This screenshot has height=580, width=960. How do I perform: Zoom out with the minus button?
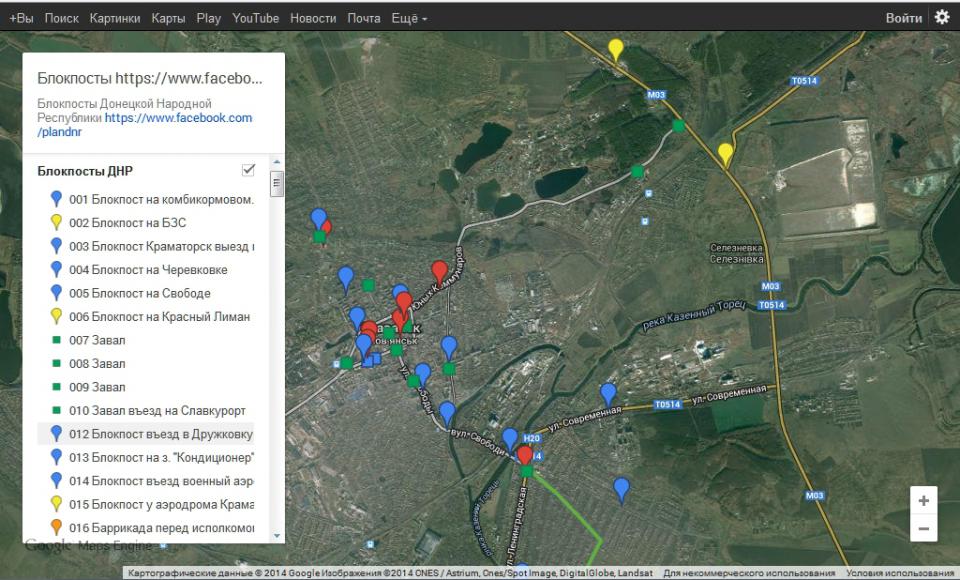pyautogui.click(x=923, y=529)
